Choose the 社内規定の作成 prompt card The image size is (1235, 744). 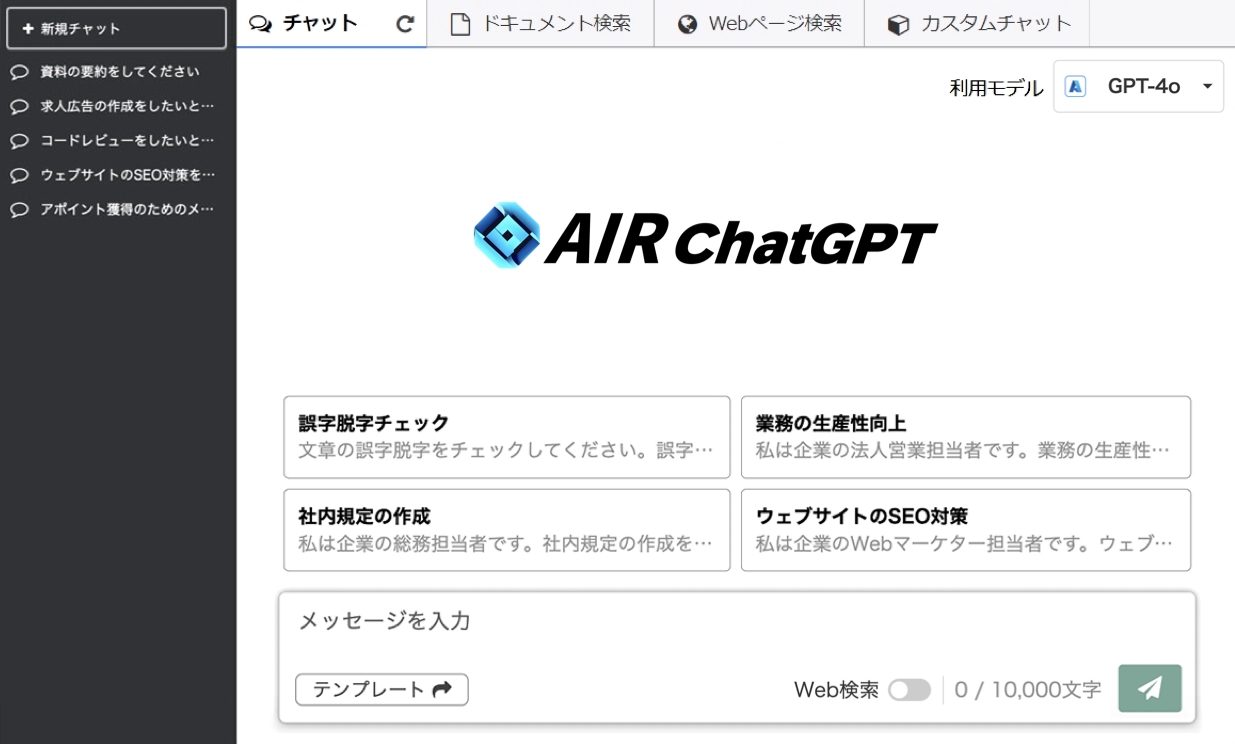(x=507, y=530)
